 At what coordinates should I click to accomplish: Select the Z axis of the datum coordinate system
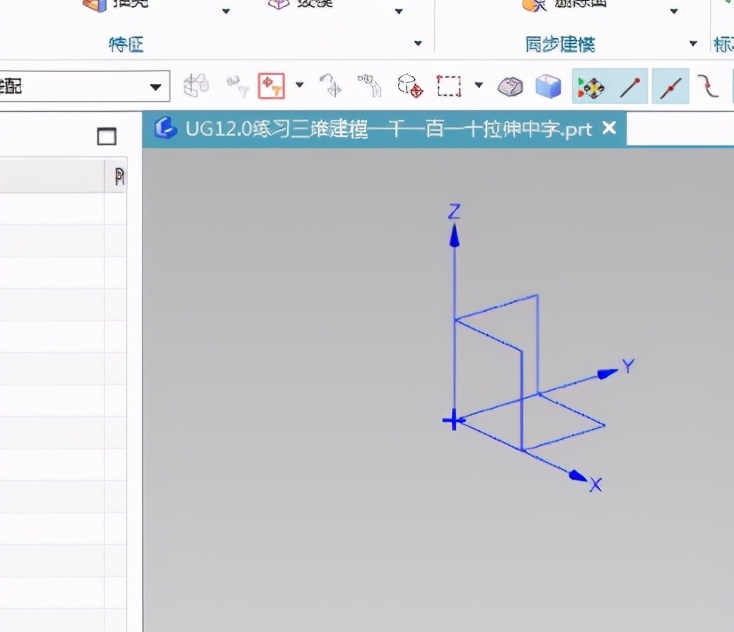454,281
